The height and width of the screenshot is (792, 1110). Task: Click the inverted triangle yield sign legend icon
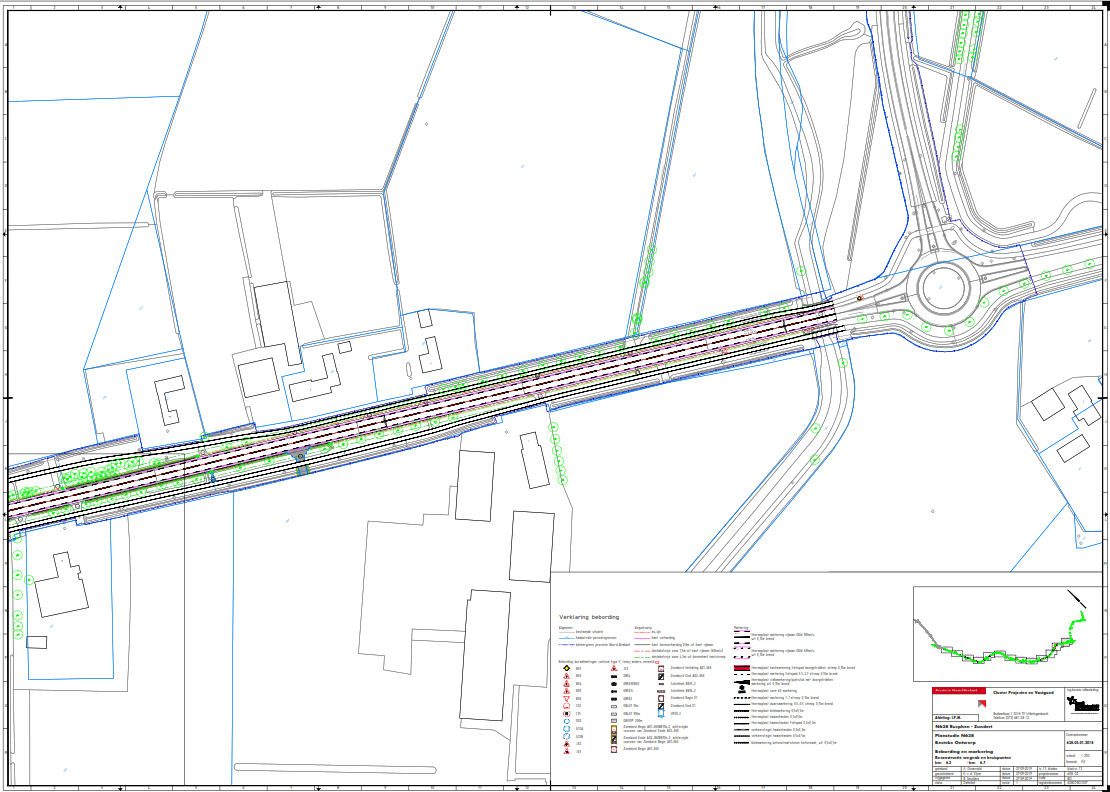[566, 698]
